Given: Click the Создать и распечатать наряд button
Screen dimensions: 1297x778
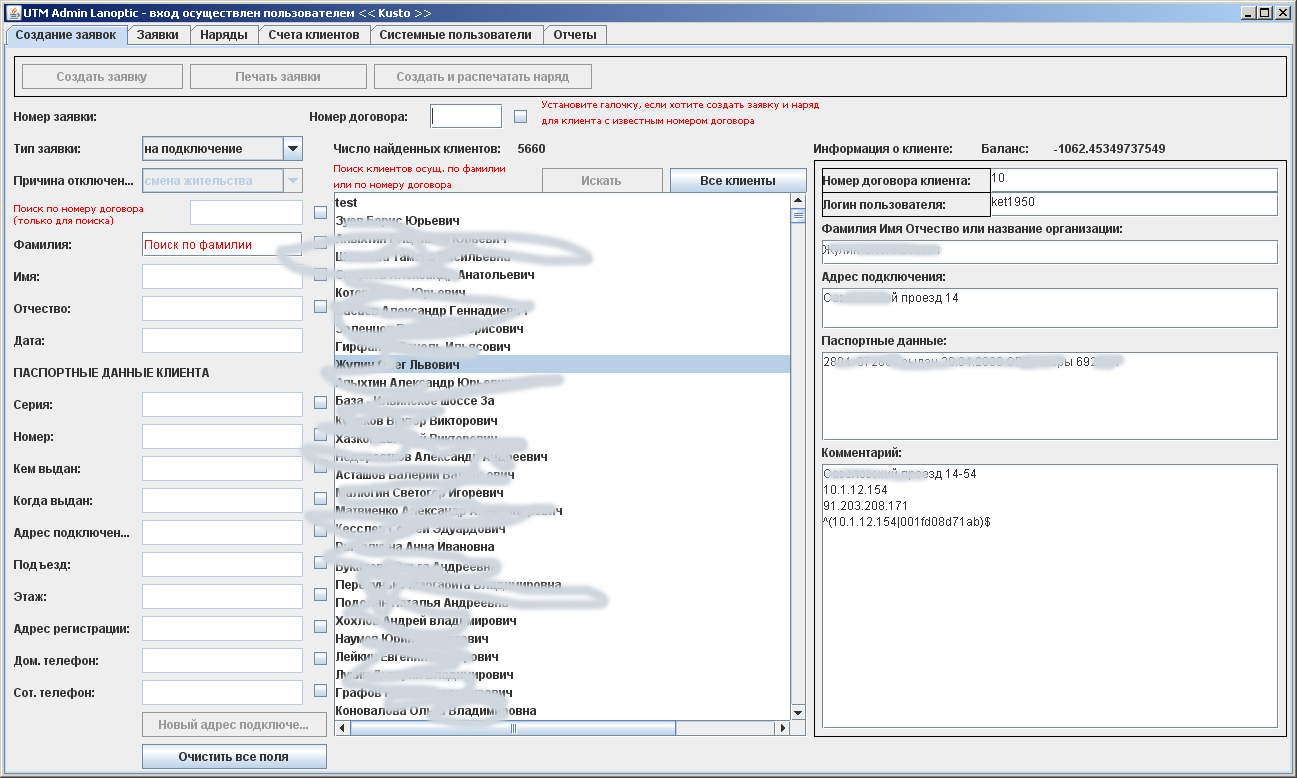Looking at the screenshot, I should [x=483, y=77].
